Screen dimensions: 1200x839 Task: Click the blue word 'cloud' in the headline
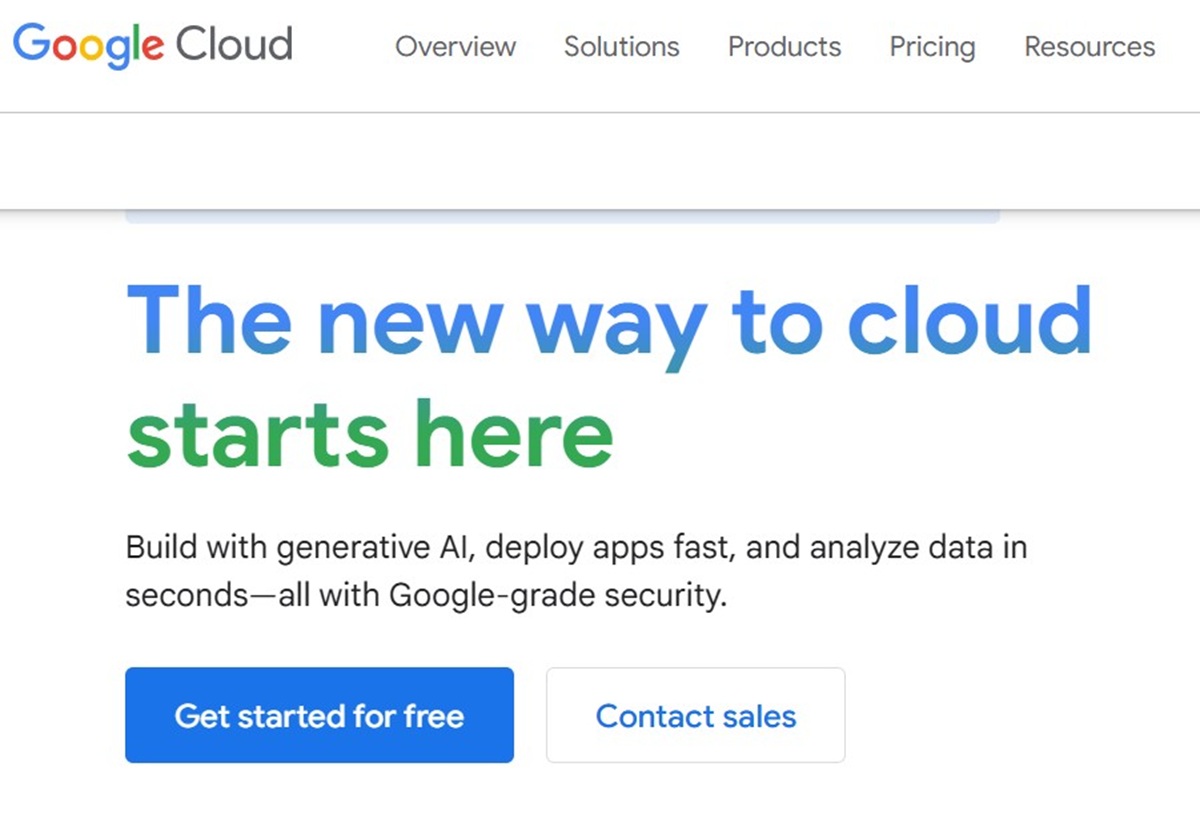(968, 320)
